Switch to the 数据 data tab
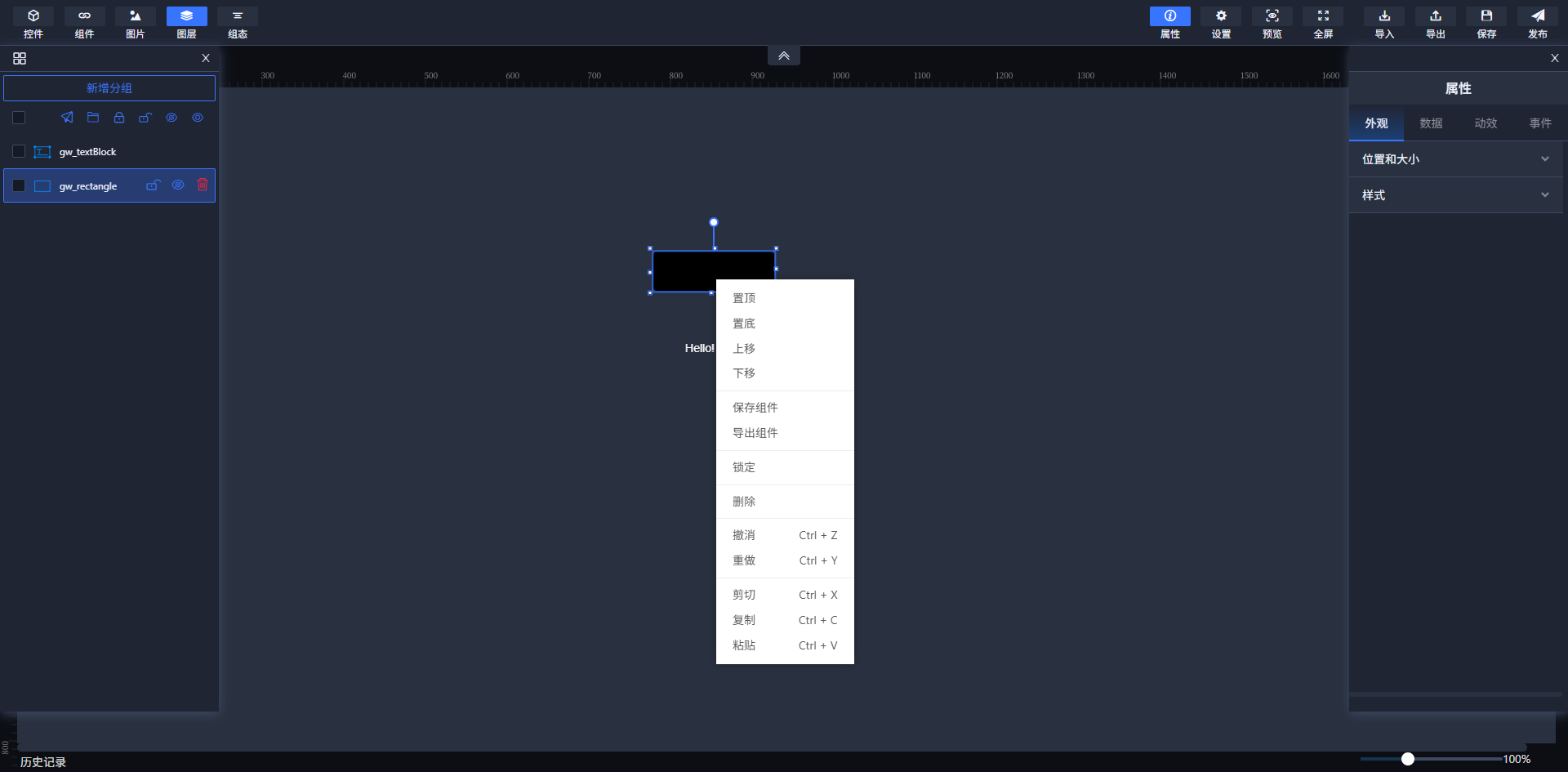1568x772 pixels. click(1431, 123)
